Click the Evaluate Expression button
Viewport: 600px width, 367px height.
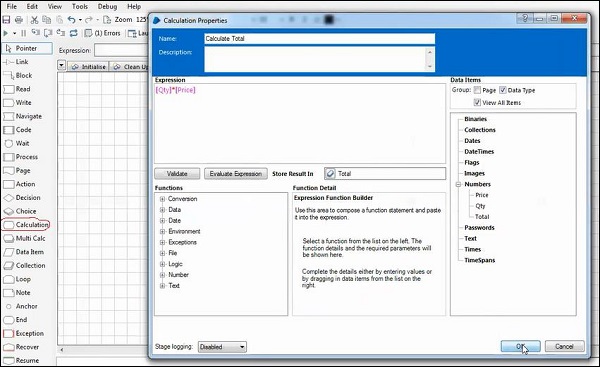point(236,174)
